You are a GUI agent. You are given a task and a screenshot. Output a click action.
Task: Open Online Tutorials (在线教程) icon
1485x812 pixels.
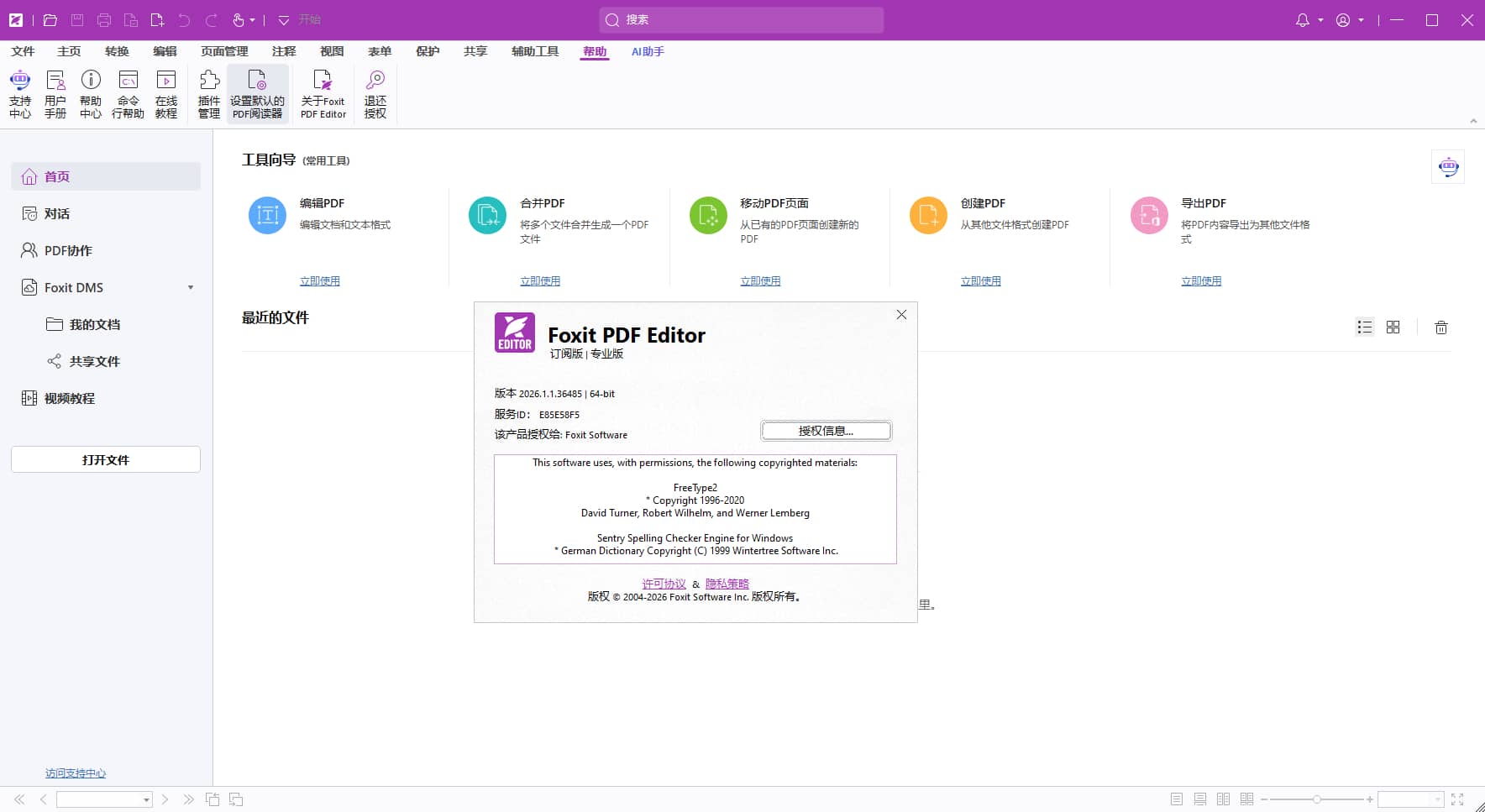coord(166,94)
